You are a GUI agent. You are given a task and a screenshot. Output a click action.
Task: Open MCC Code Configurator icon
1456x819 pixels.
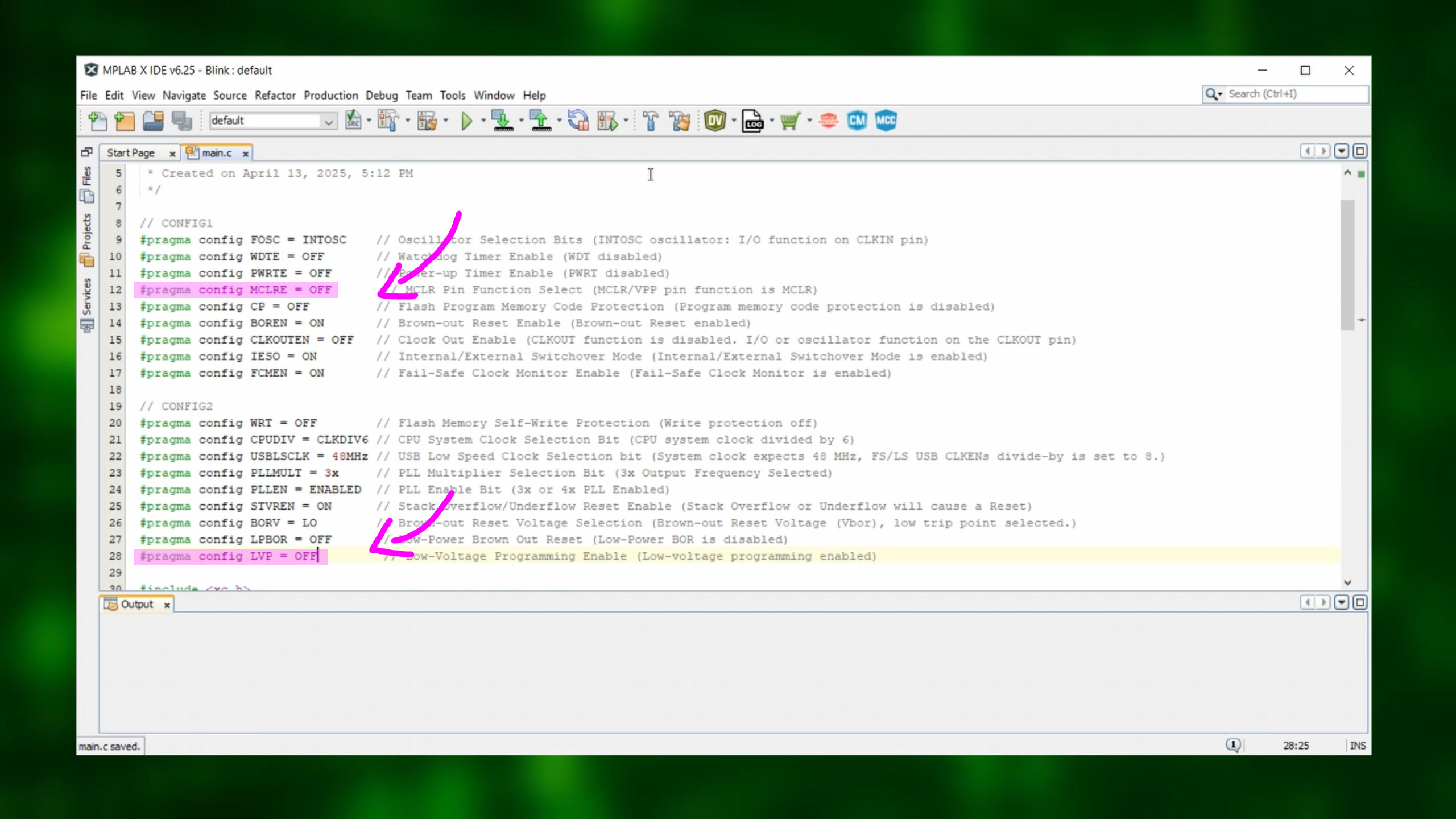(x=886, y=121)
